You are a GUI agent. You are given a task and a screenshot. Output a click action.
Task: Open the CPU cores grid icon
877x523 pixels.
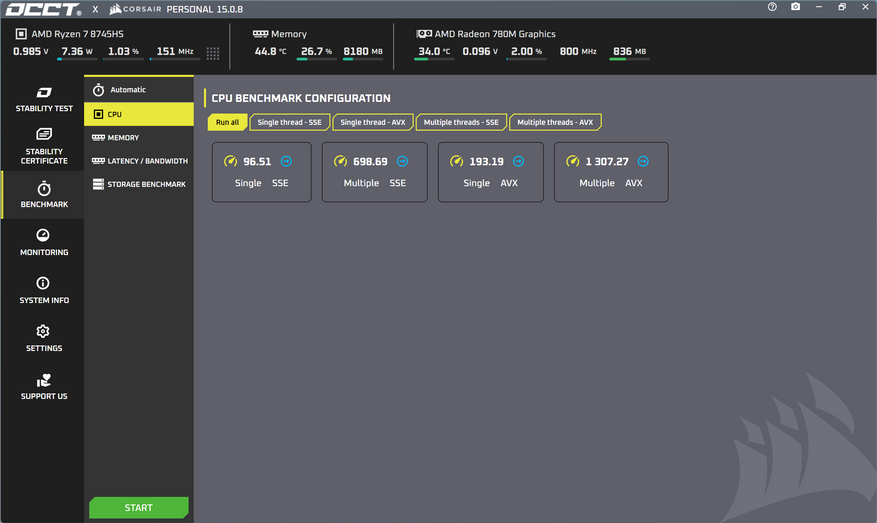(213, 53)
